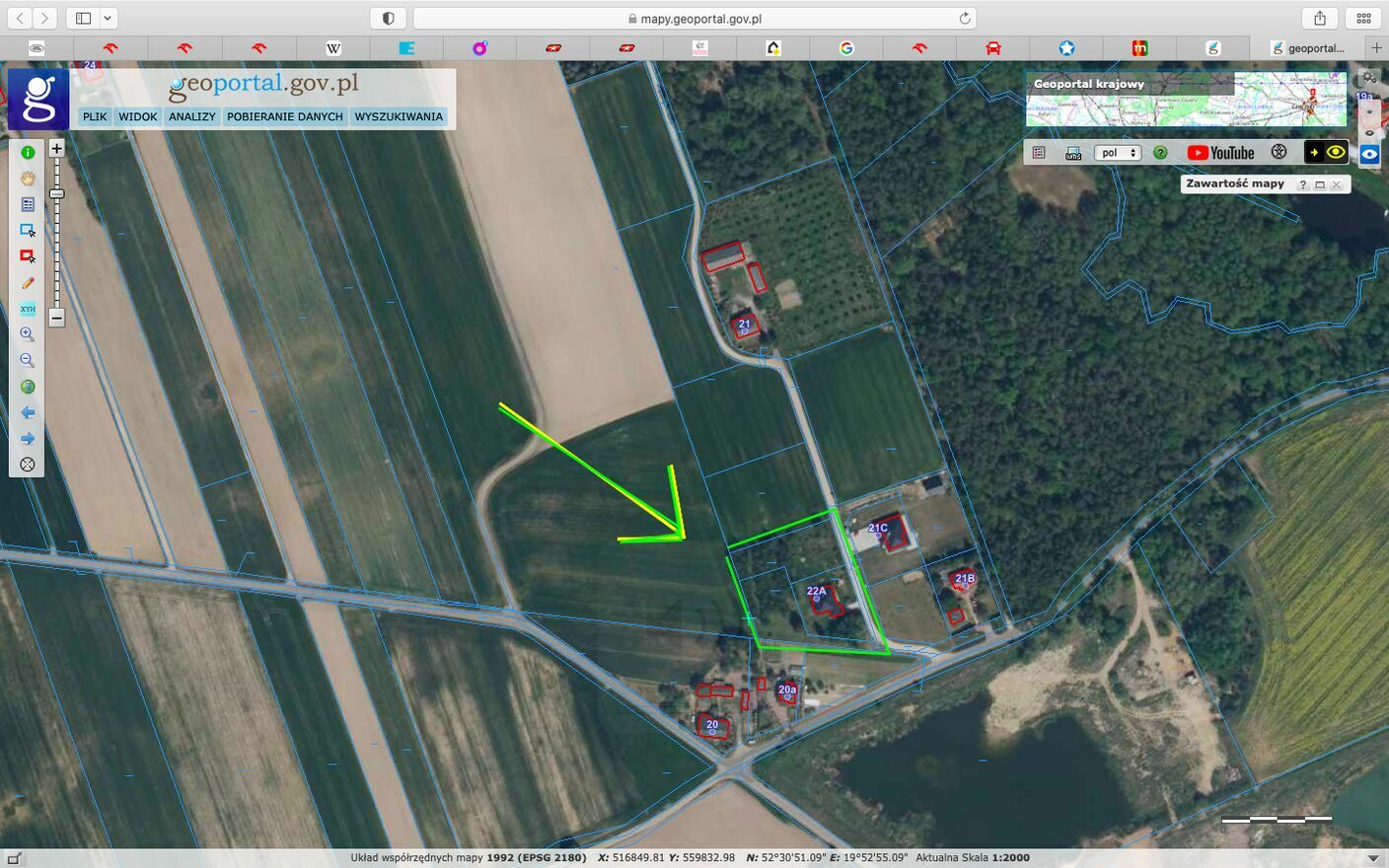Open the POBIERANIE DANYCH menu

(285, 116)
